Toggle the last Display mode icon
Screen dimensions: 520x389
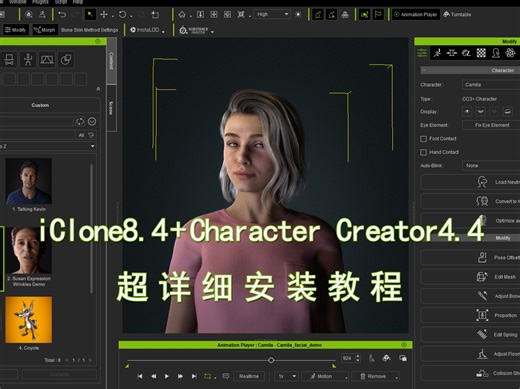point(507,112)
